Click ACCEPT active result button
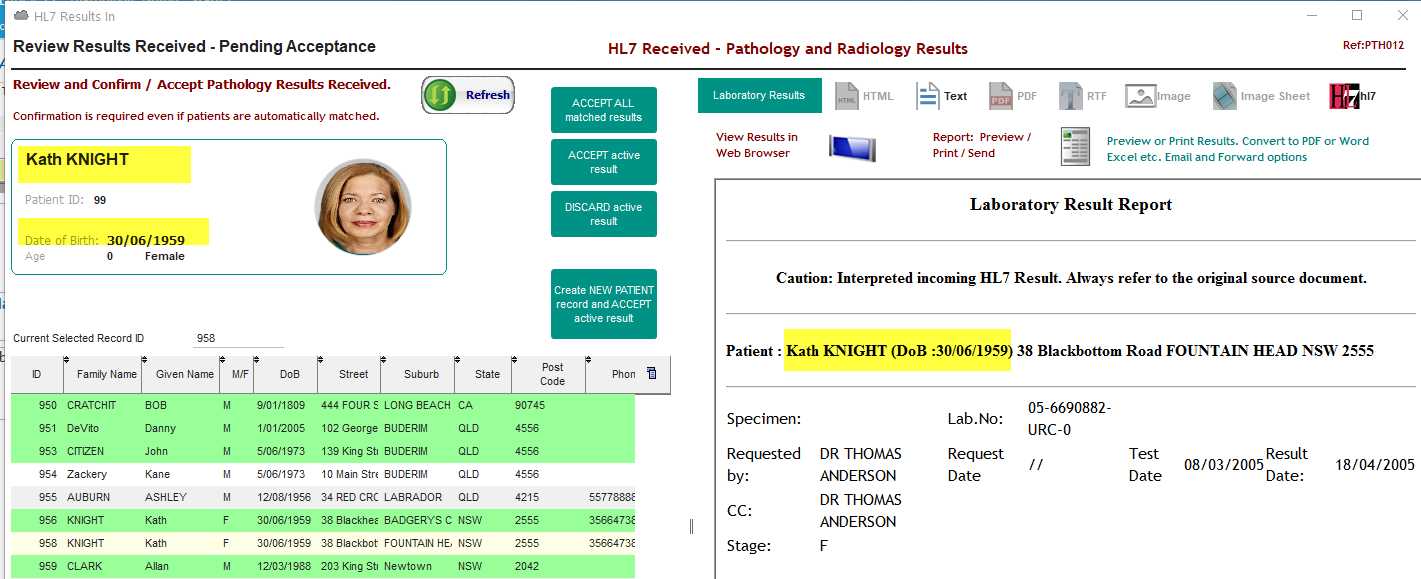Image resolution: width=1421 pixels, height=579 pixels. [603, 162]
